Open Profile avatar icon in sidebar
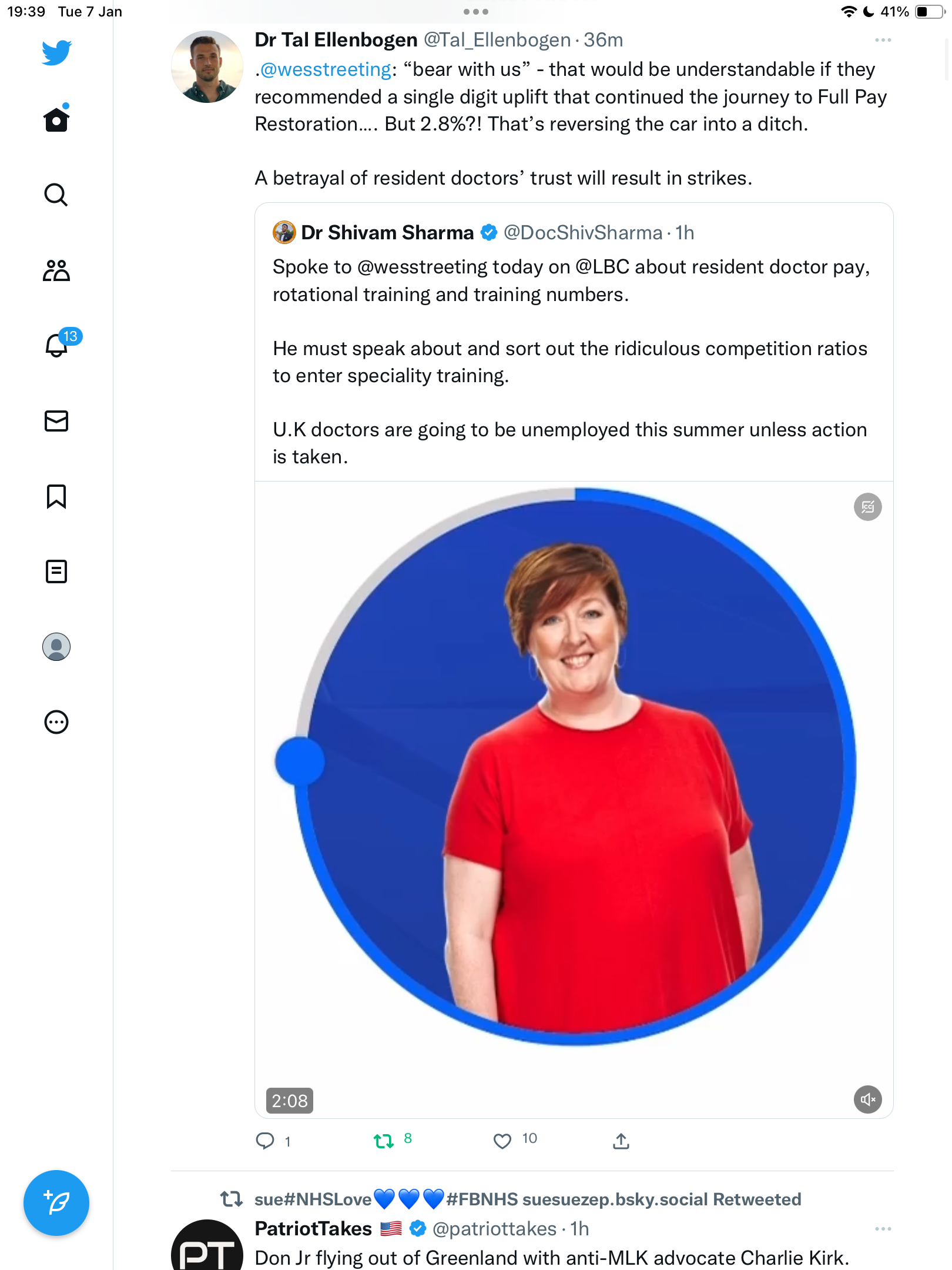 tap(56, 647)
